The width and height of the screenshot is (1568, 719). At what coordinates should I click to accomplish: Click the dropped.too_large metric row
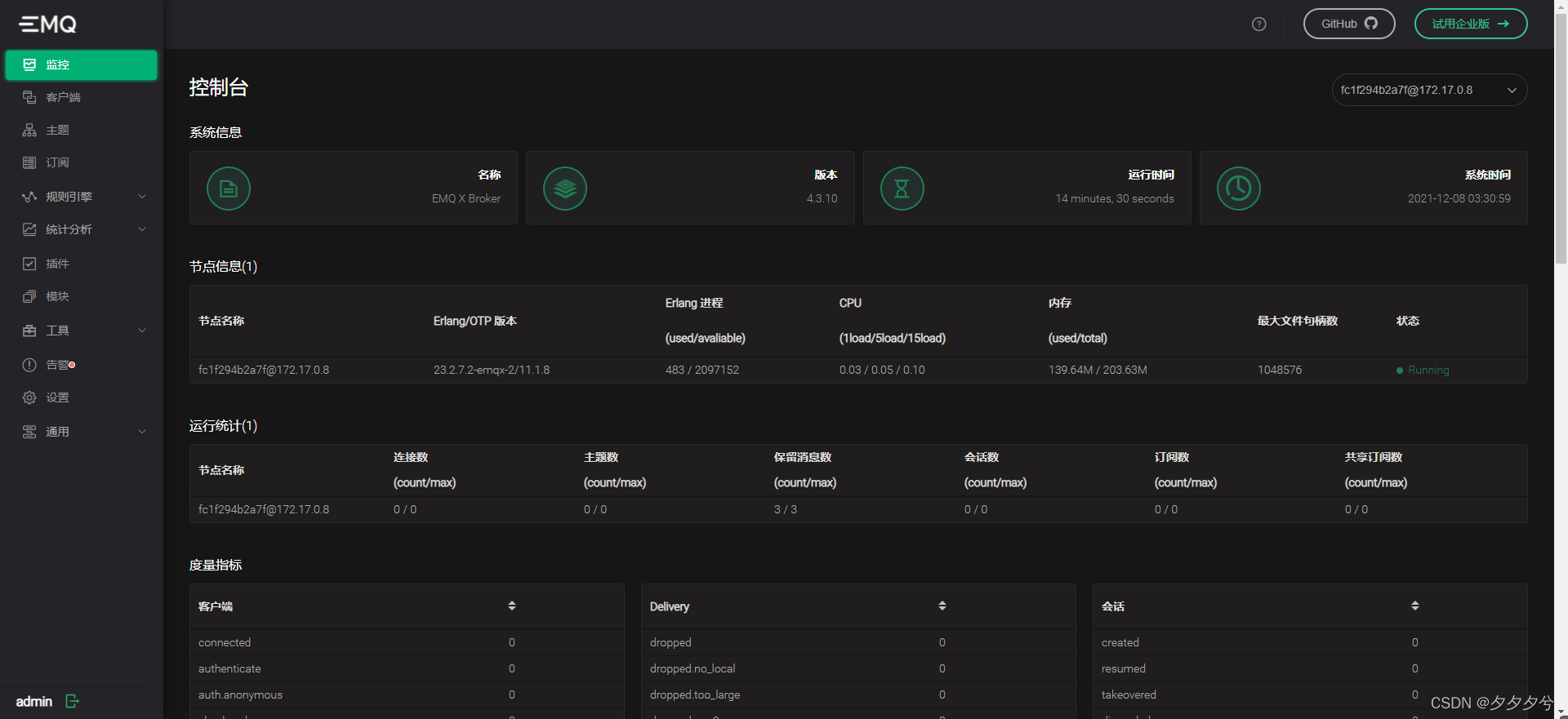pos(858,695)
